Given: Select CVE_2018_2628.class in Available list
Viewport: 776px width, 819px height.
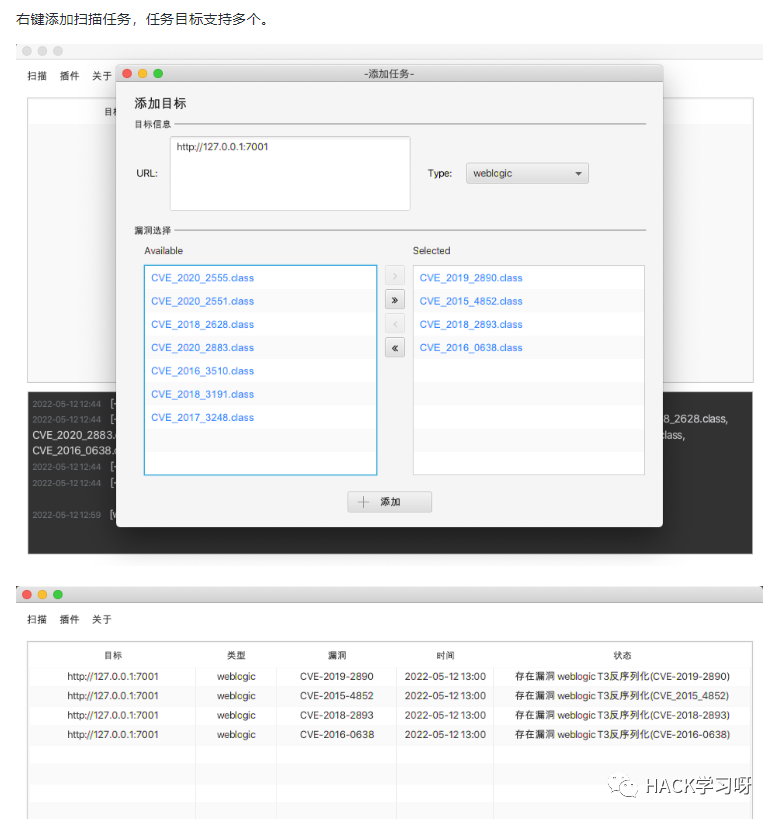Looking at the screenshot, I should coord(260,324).
